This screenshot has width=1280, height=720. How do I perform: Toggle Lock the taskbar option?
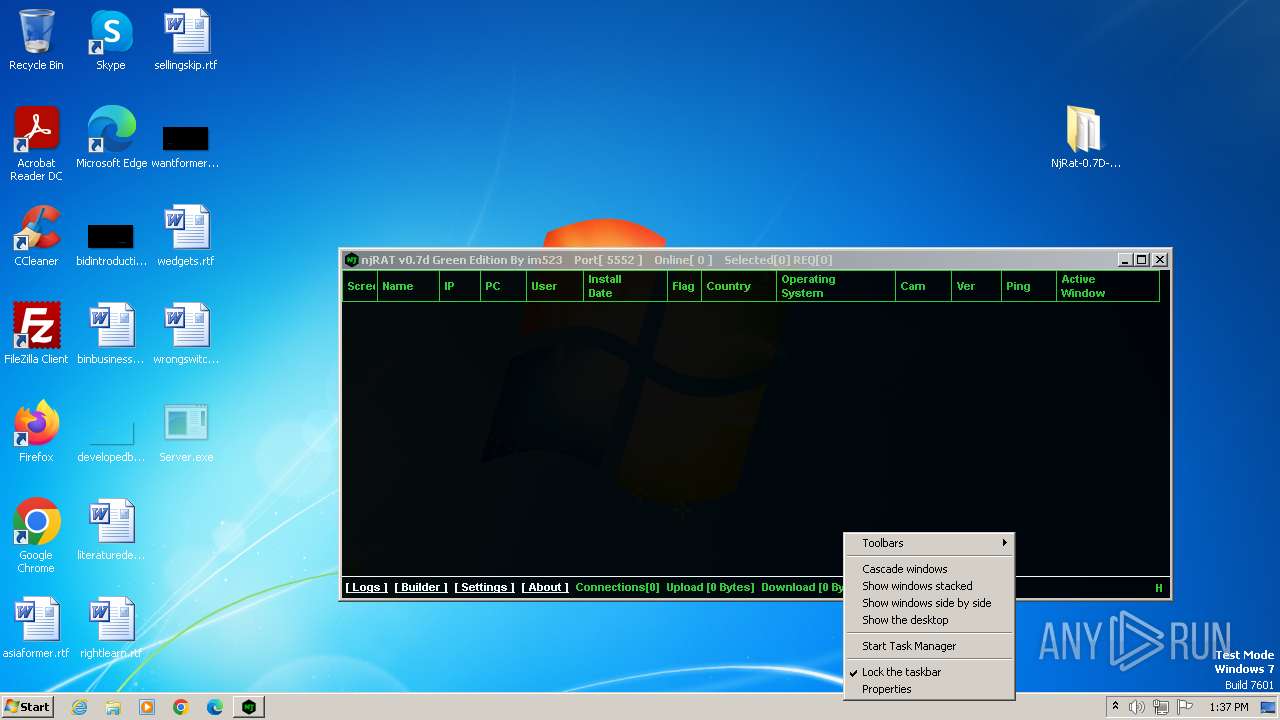click(x=929, y=672)
